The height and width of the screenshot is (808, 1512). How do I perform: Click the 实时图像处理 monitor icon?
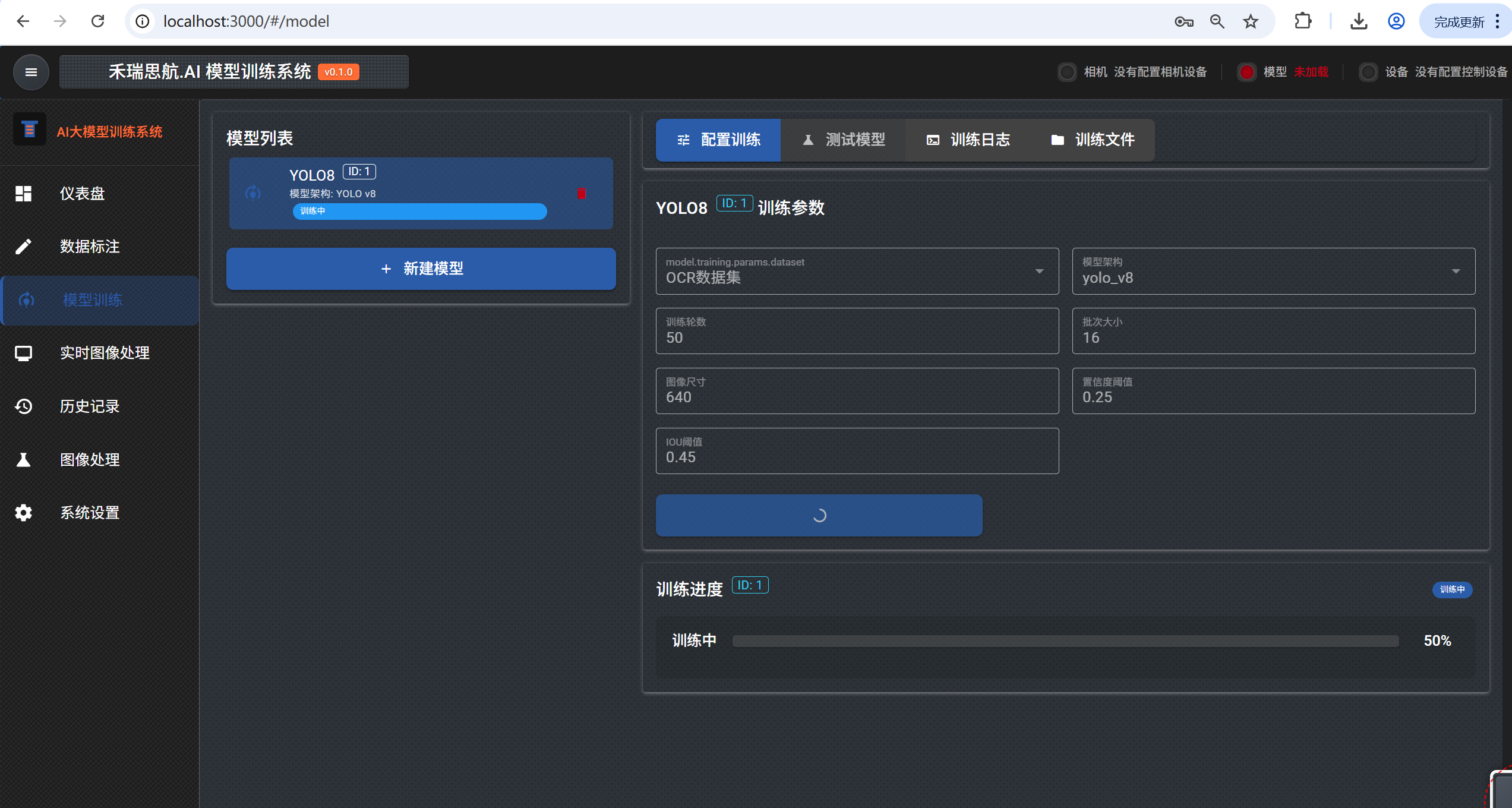(23, 353)
